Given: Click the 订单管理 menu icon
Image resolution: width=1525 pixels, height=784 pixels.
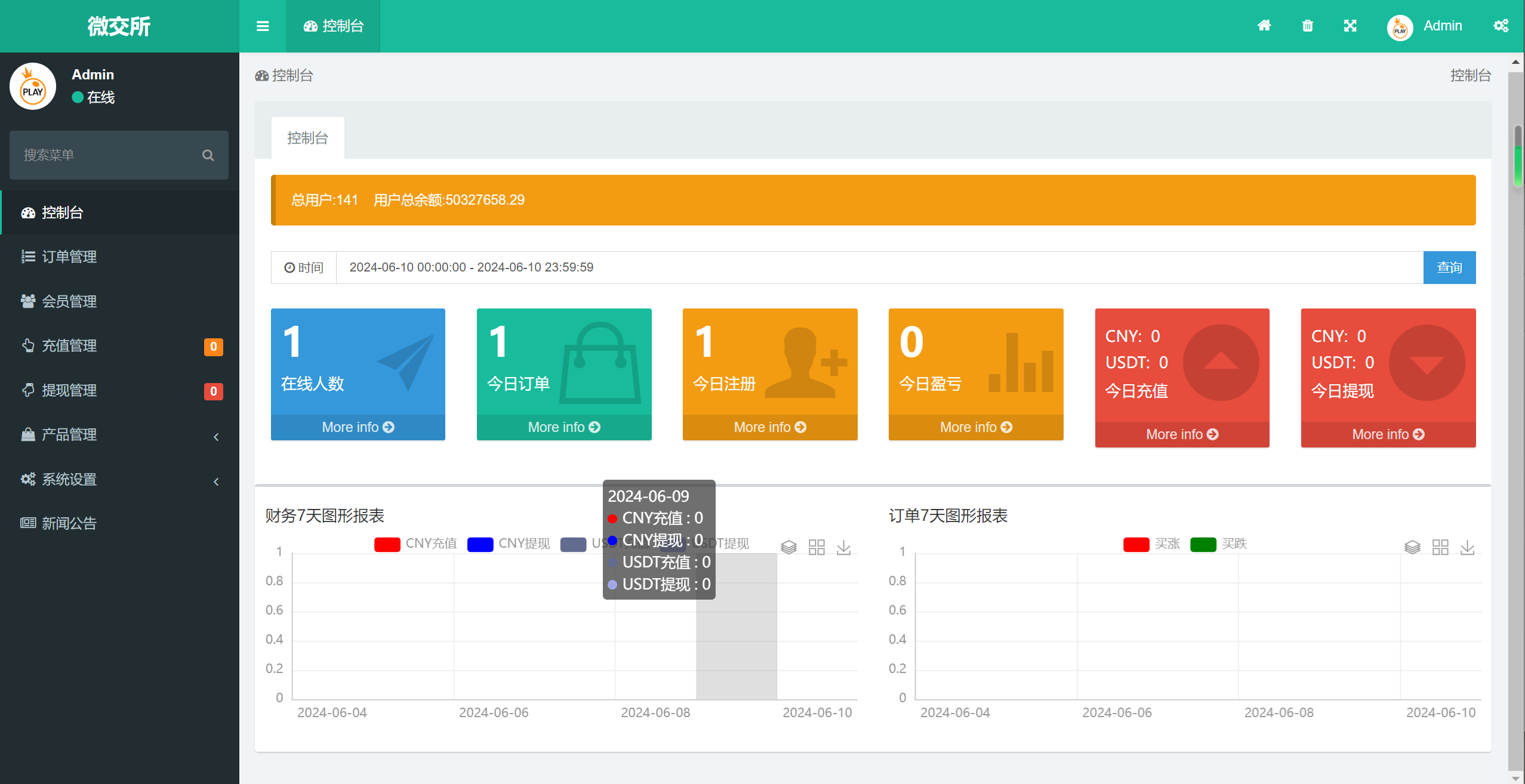Looking at the screenshot, I should coord(27,256).
